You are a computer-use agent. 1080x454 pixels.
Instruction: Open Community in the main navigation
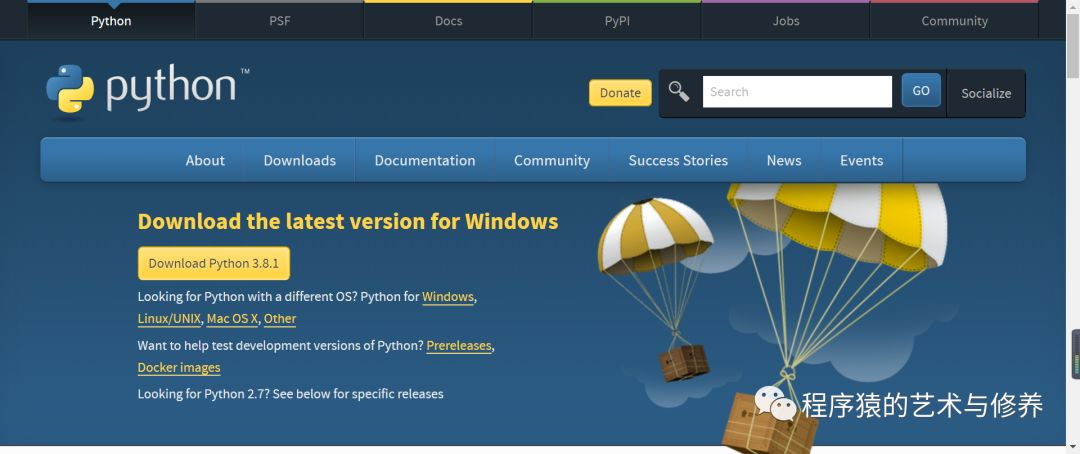click(552, 160)
